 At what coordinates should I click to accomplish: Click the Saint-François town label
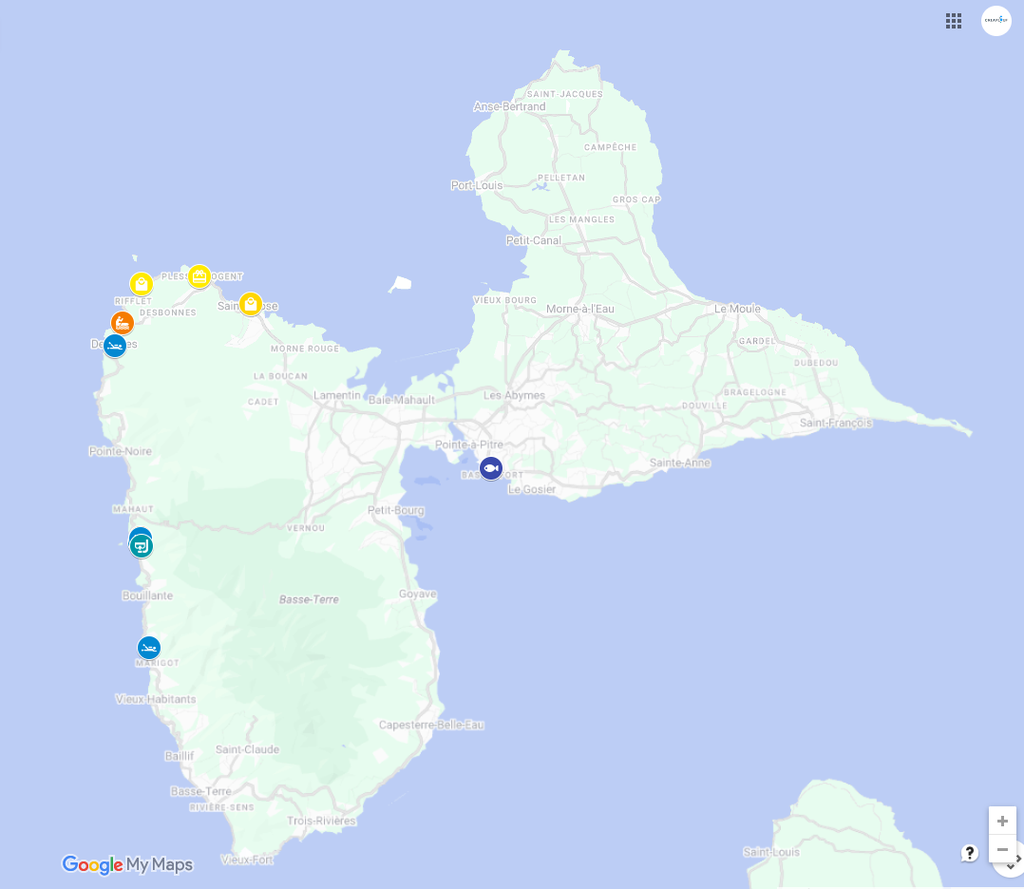click(835, 423)
